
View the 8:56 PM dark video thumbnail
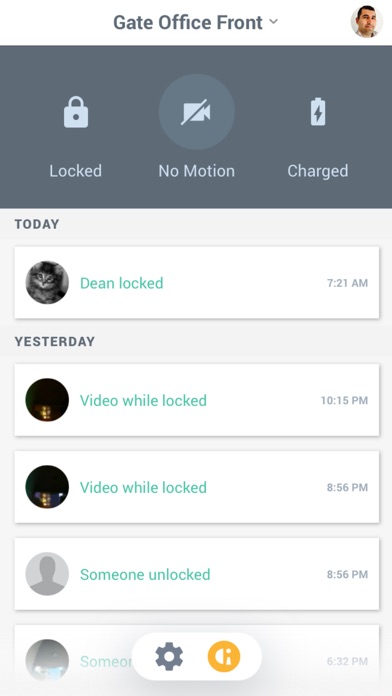[x=47, y=487]
